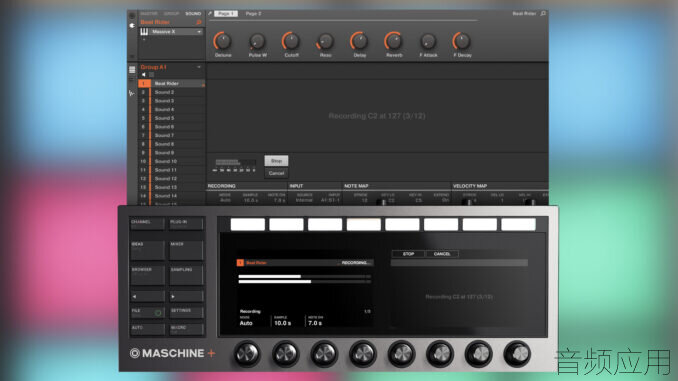
Task: Click the first white button above hardware display
Action: tap(248, 224)
